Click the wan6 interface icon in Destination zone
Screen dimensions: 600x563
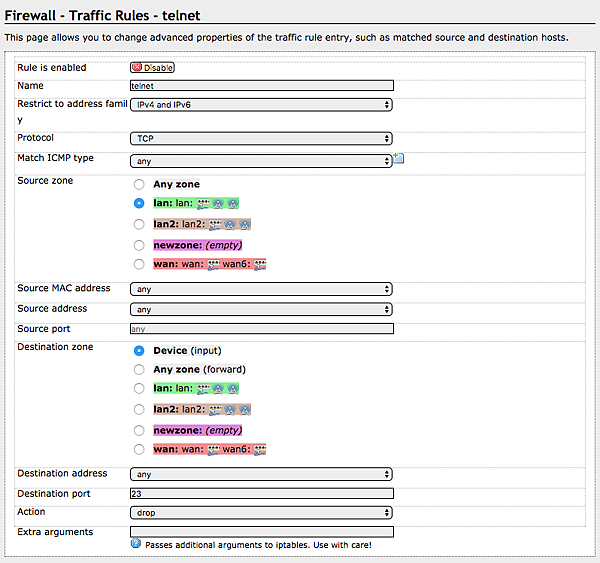pyautogui.click(x=260, y=449)
